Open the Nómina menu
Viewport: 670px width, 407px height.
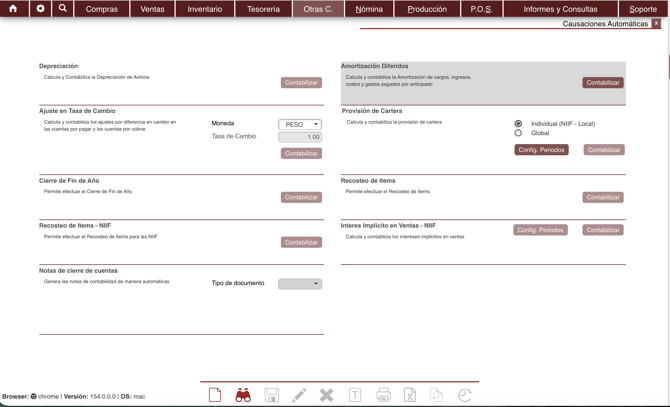tap(369, 9)
